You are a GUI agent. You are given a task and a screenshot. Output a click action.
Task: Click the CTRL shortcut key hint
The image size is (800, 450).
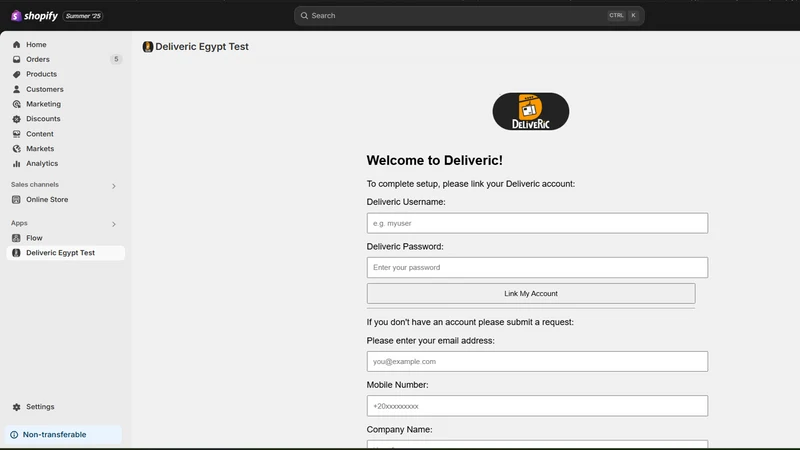coord(616,15)
